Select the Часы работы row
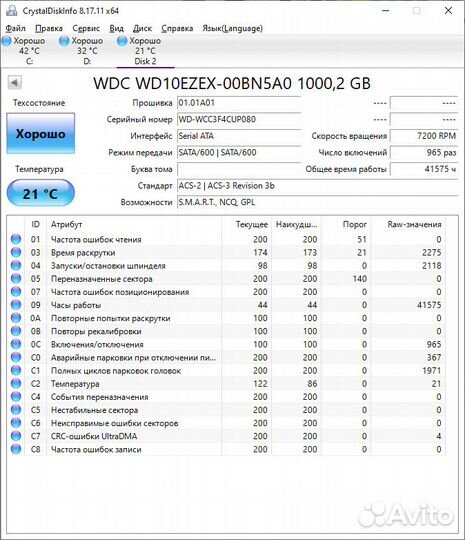465x540 pixels. [x=226, y=305]
